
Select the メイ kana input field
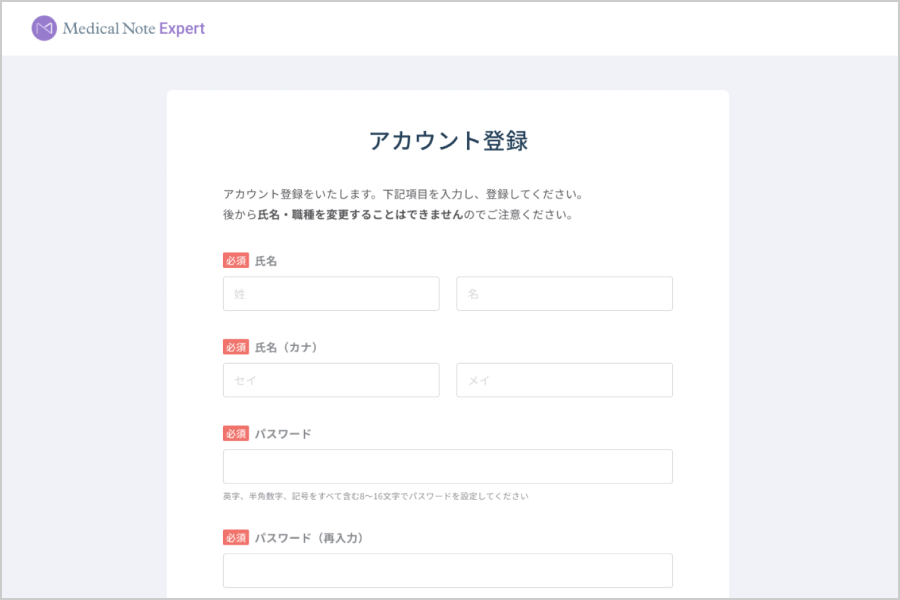coord(564,380)
